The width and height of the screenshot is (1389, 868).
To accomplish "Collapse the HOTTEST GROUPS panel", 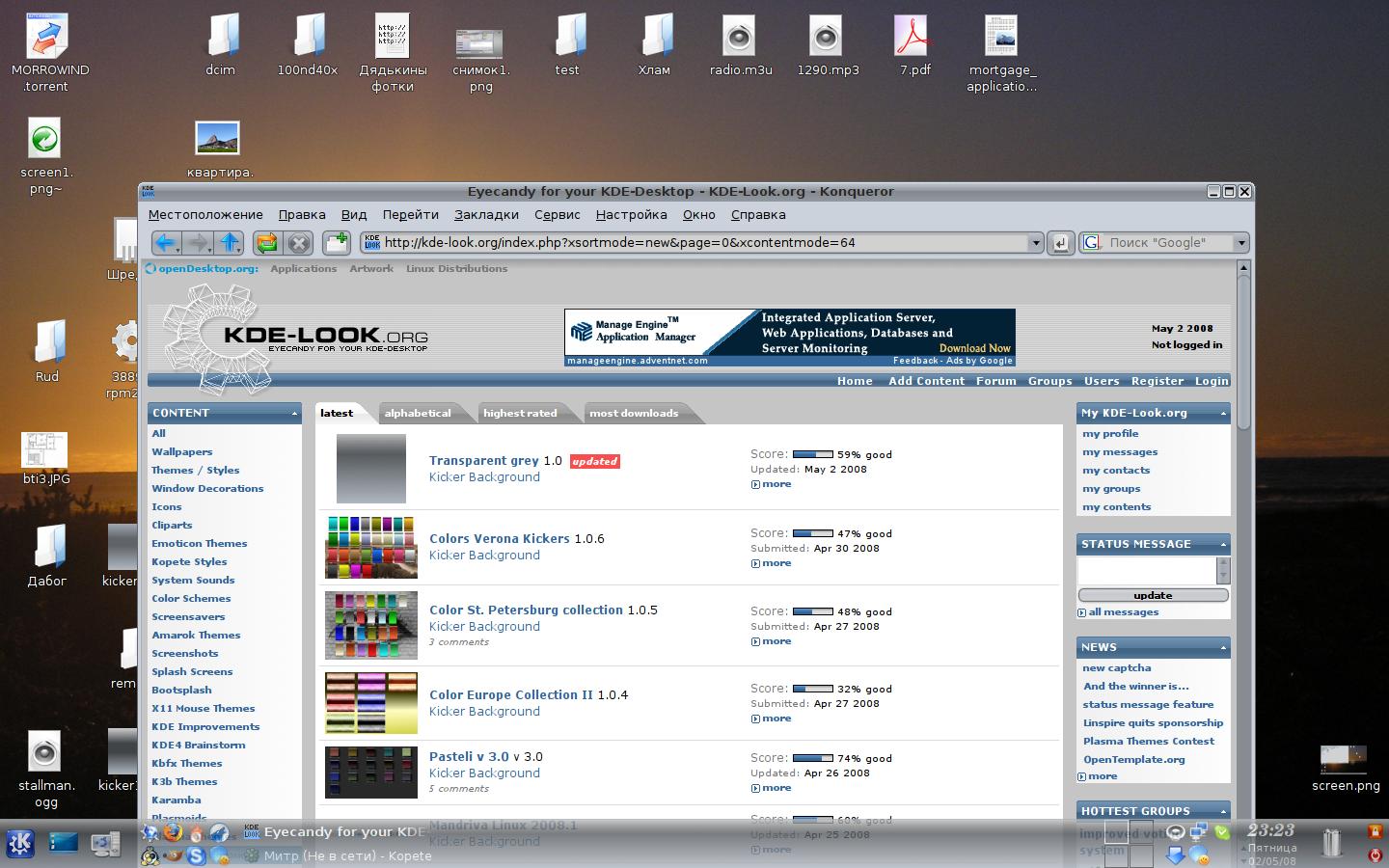I will tap(1223, 811).
